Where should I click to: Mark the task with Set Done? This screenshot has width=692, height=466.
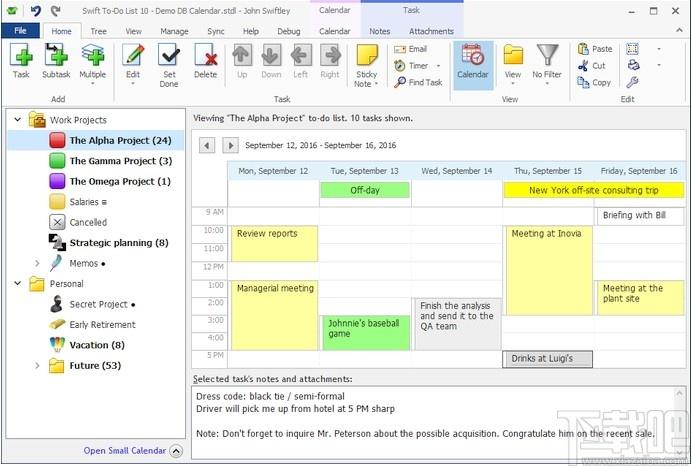169,65
